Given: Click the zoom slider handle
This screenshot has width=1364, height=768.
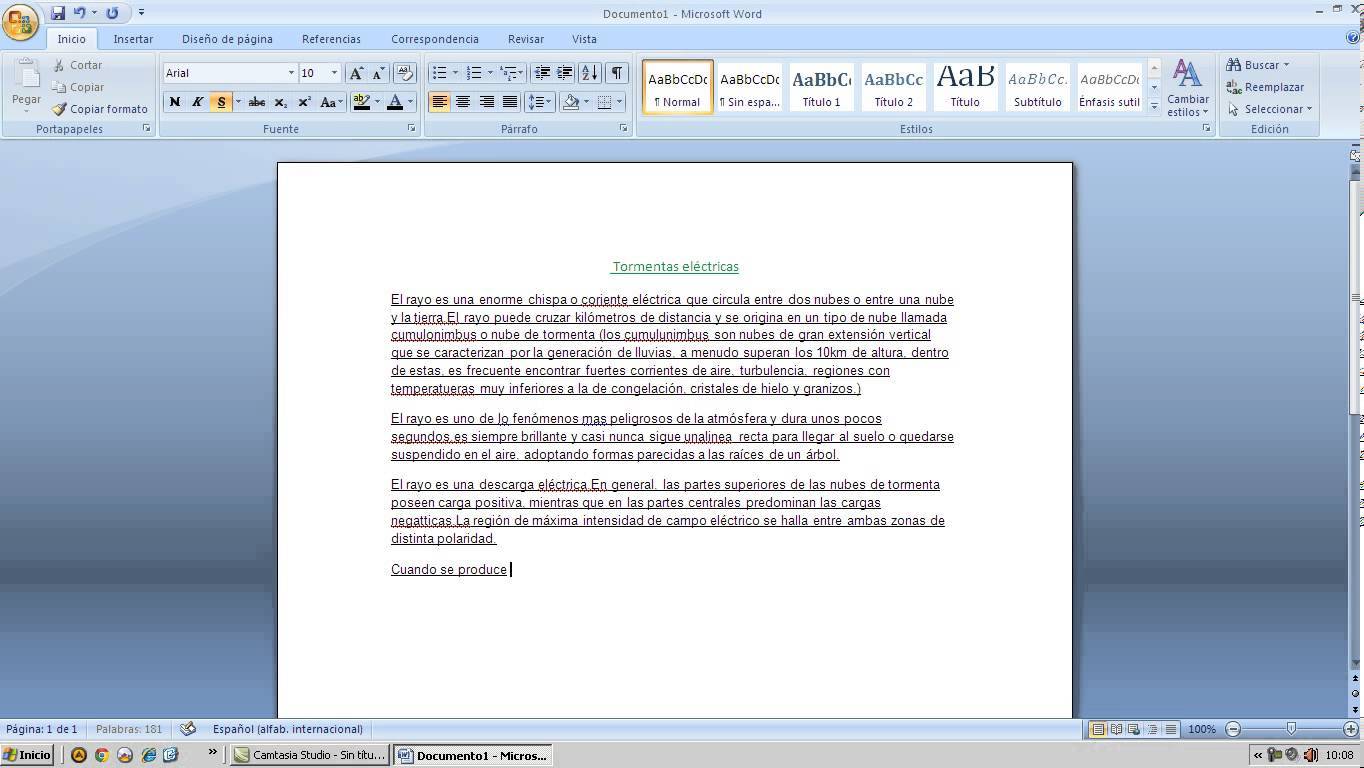Looking at the screenshot, I should 1291,729.
